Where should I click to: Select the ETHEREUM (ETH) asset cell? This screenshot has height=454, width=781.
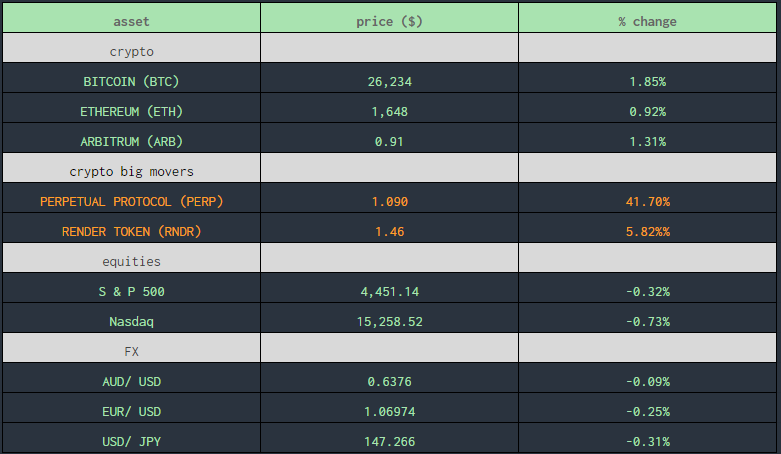131,108
